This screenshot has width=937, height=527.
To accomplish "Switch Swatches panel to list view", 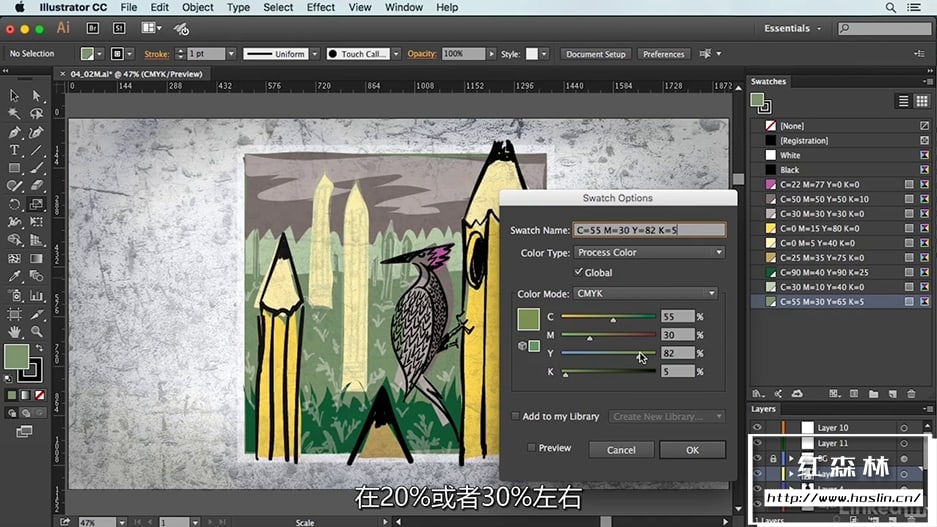I will pyautogui.click(x=904, y=101).
